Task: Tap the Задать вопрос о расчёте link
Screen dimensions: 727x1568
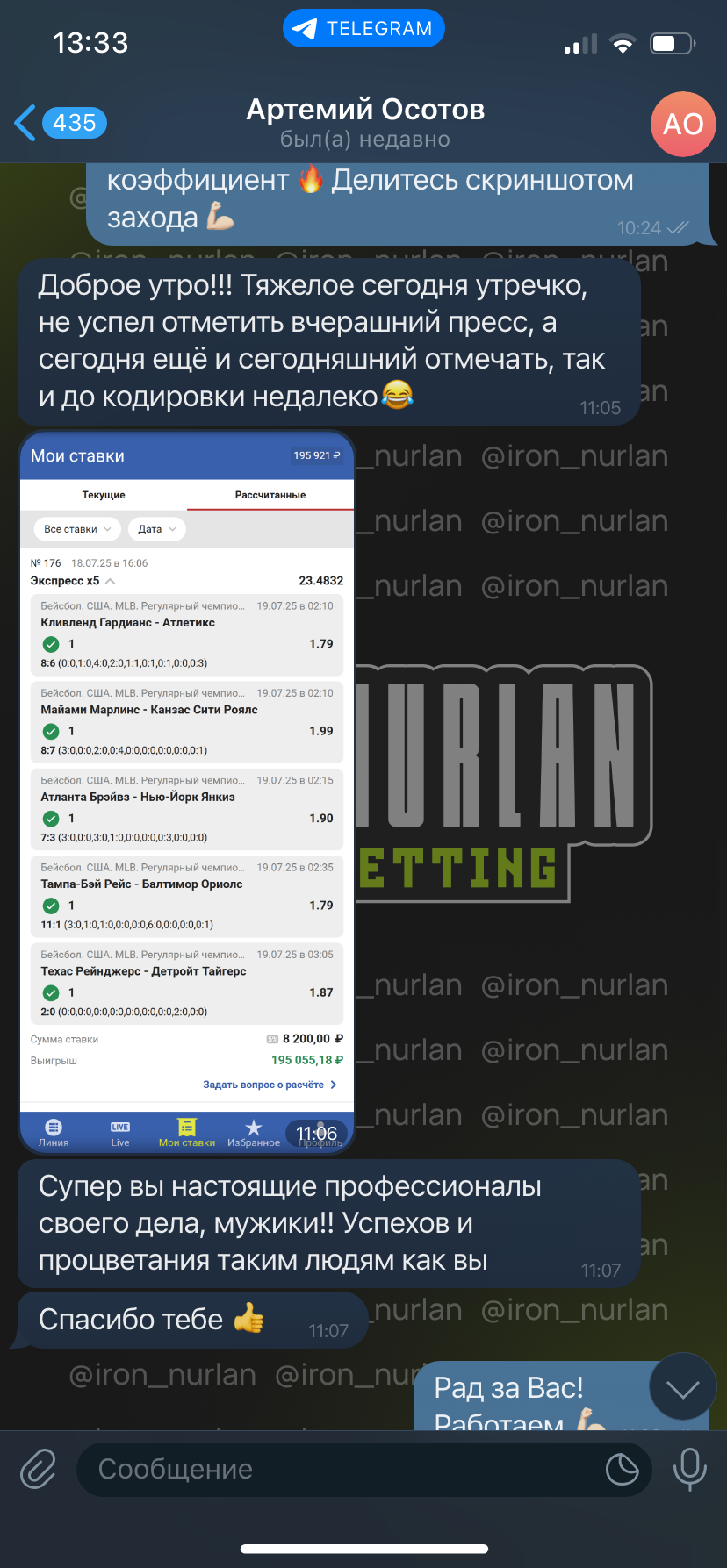Action: click(x=270, y=1085)
